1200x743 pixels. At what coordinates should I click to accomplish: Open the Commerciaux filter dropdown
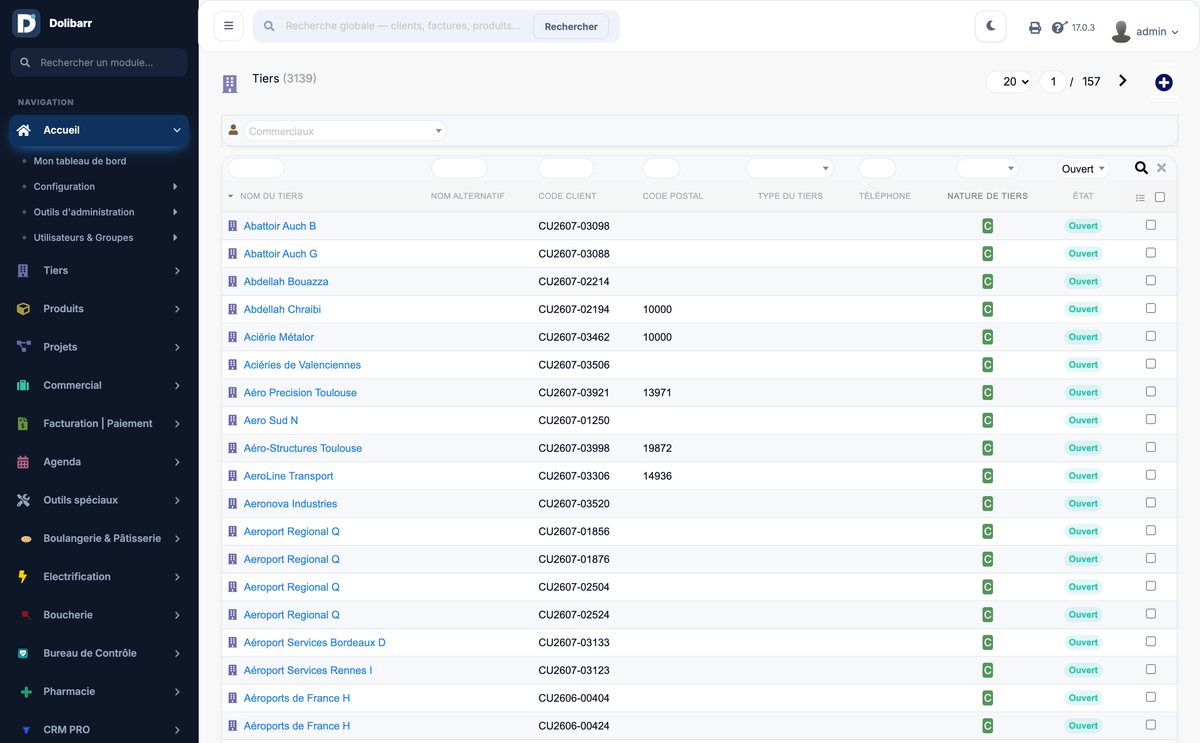345,131
